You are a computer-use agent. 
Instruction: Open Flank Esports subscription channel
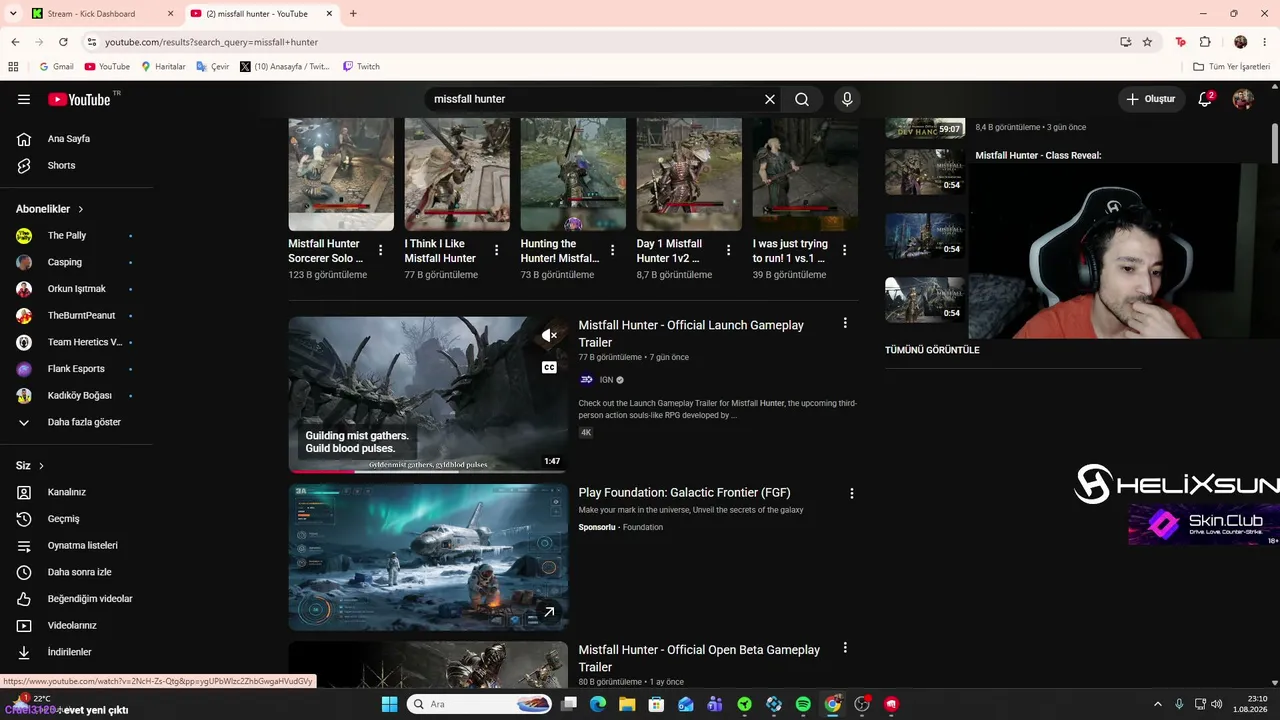pyautogui.click(x=76, y=369)
